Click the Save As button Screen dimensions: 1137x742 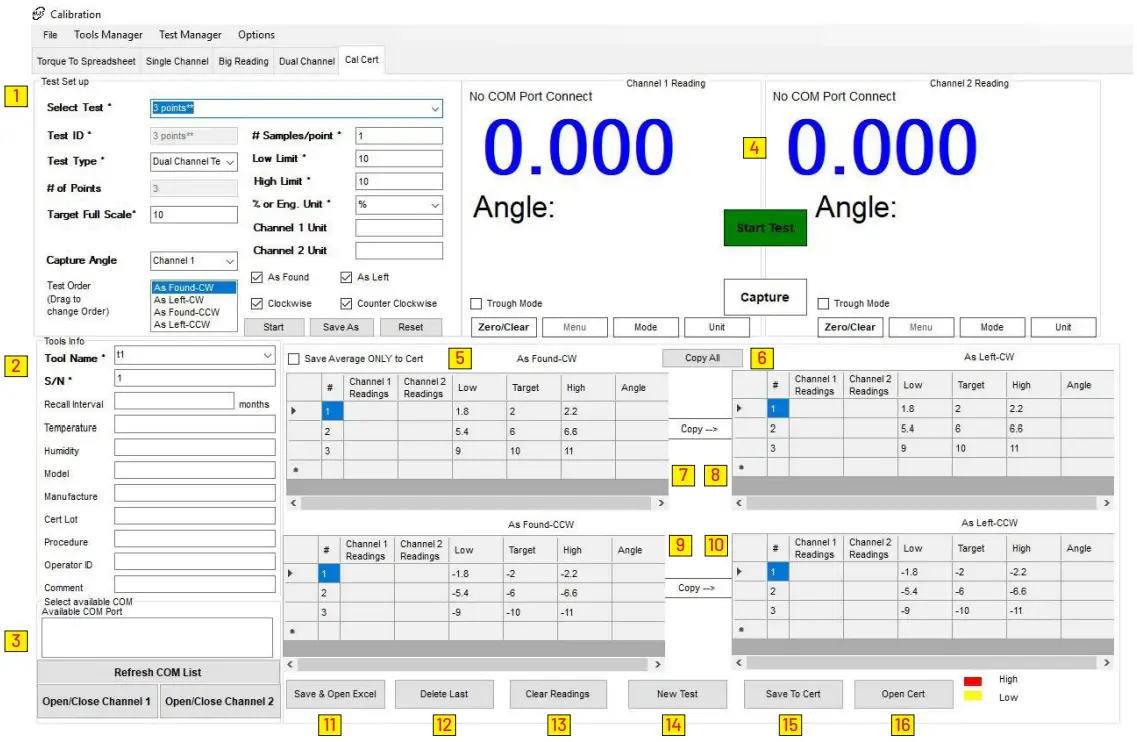(x=341, y=328)
